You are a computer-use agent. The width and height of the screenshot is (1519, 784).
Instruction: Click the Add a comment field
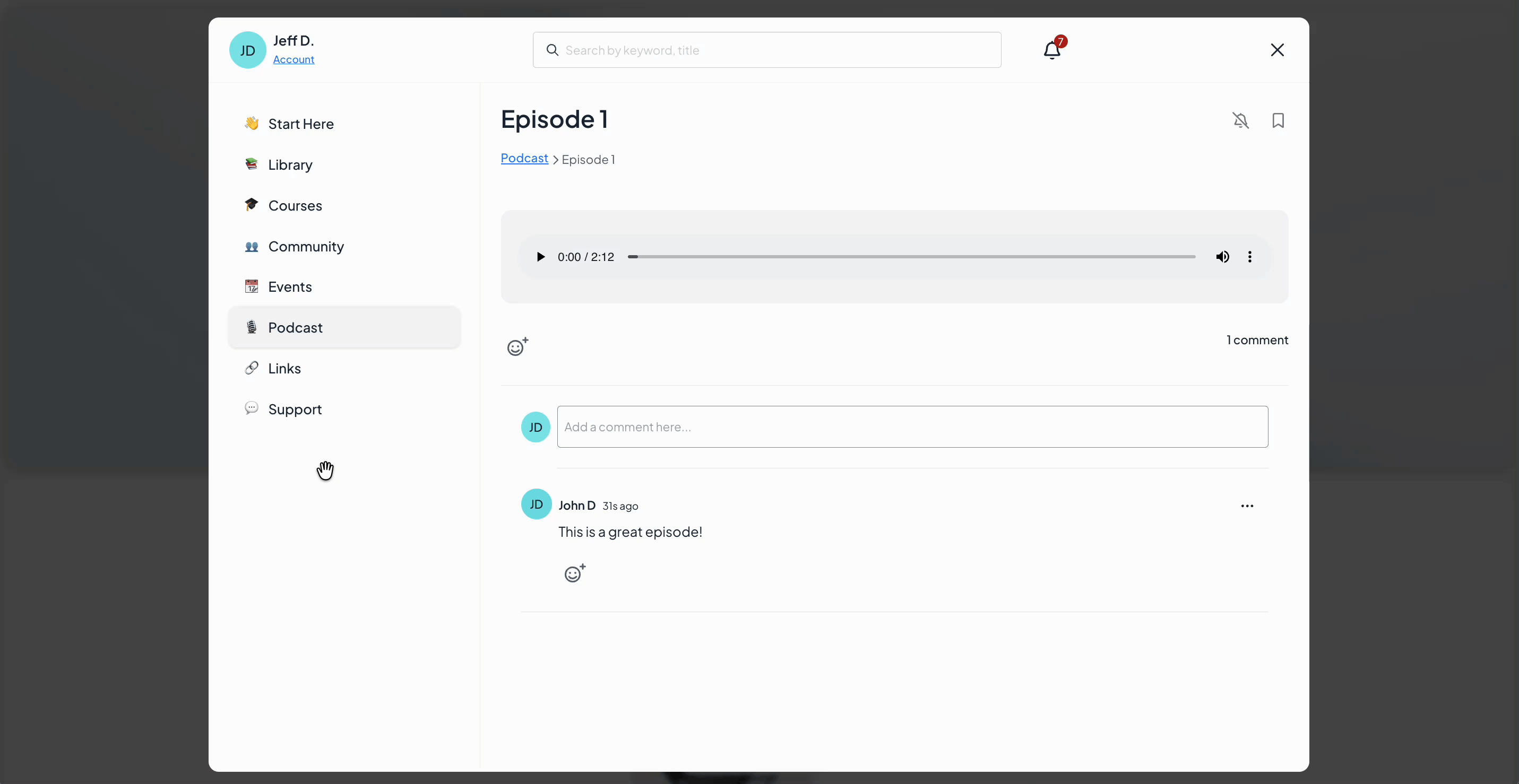(912, 427)
